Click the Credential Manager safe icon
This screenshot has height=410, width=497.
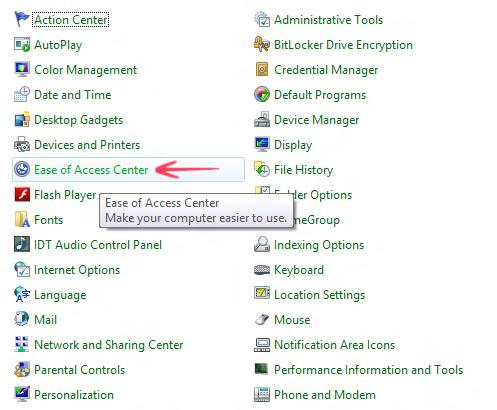click(262, 69)
